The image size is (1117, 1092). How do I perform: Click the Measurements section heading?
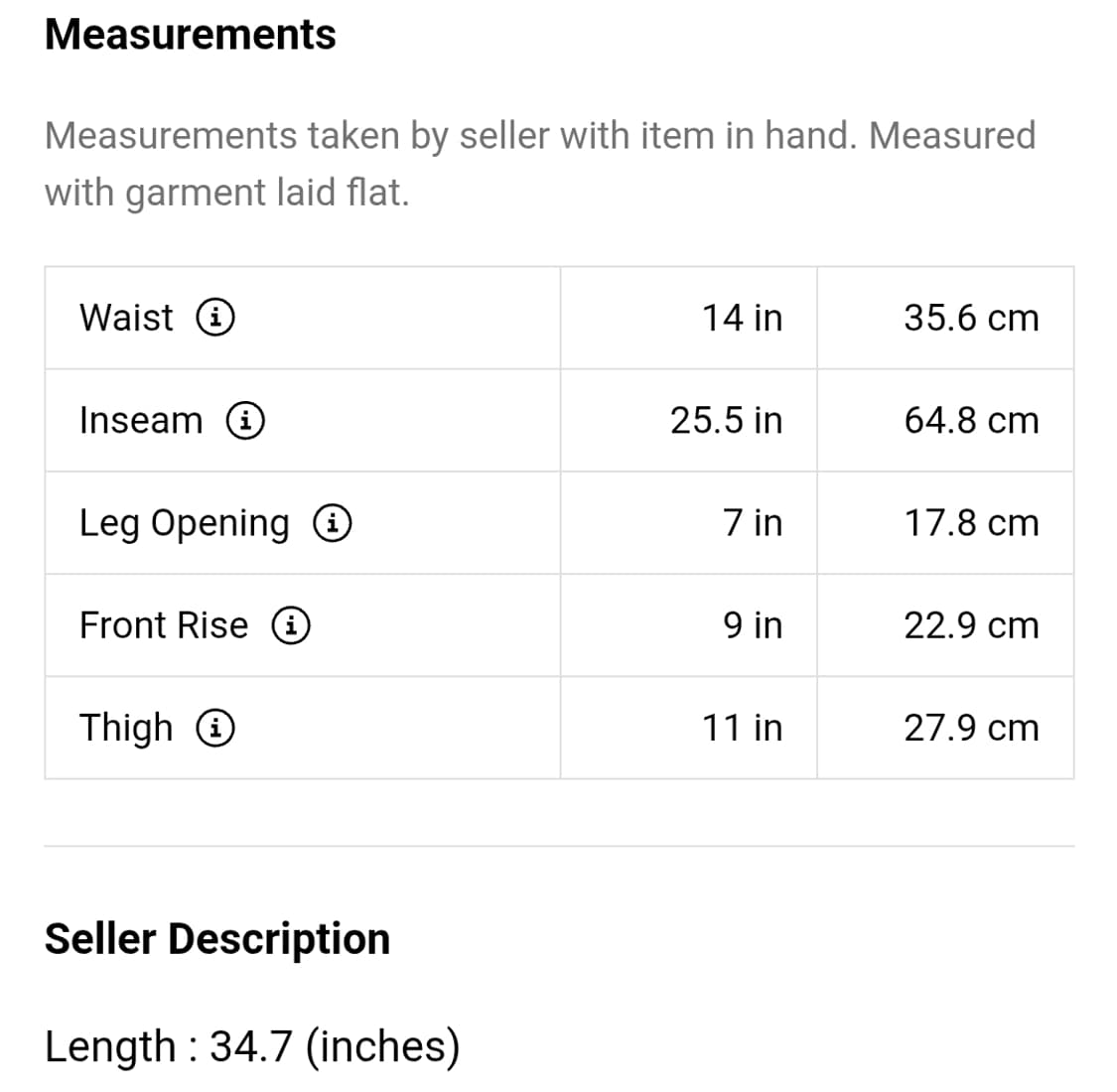pos(191,34)
